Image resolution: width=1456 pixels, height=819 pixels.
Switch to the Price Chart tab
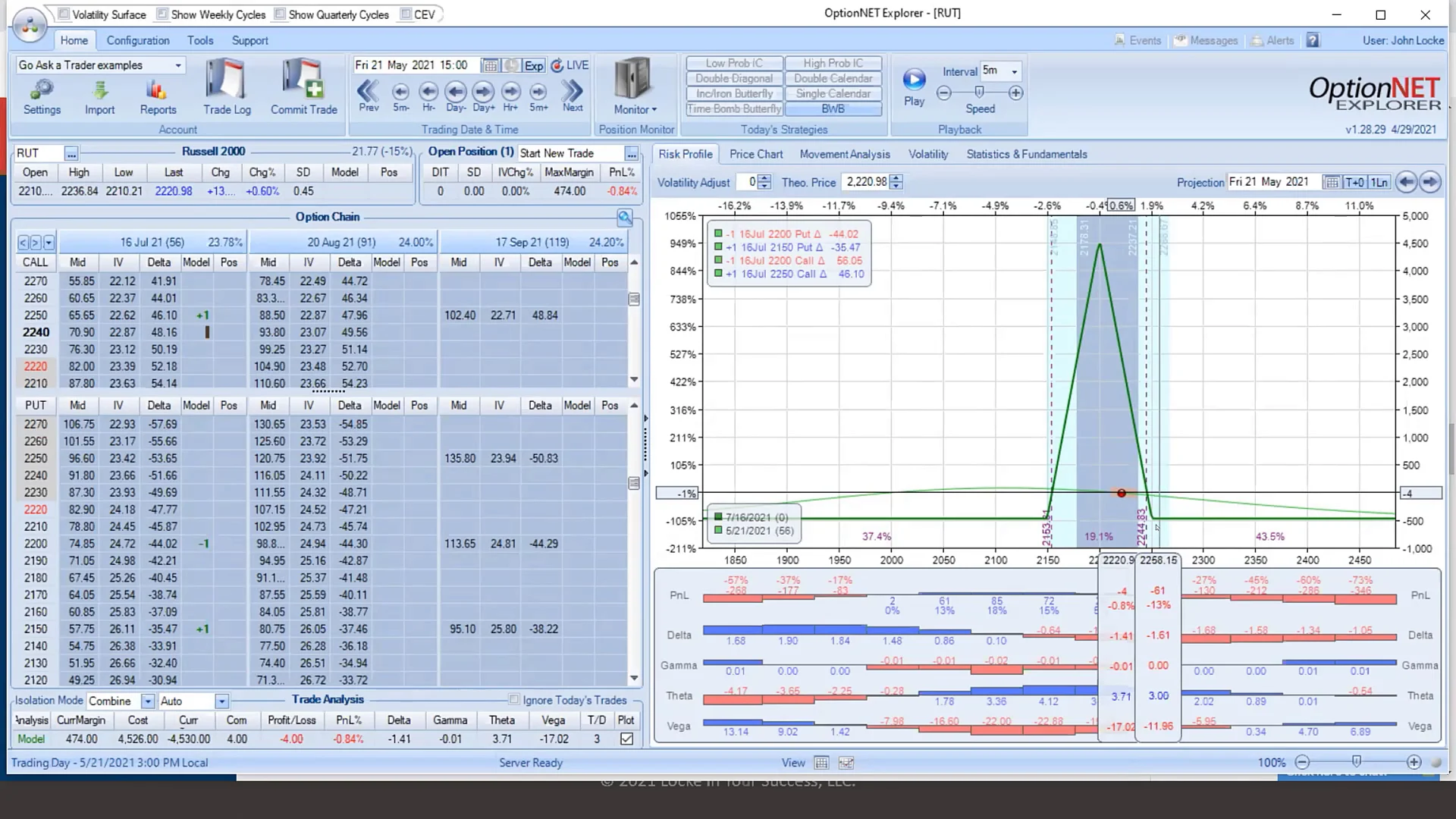[x=756, y=154]
